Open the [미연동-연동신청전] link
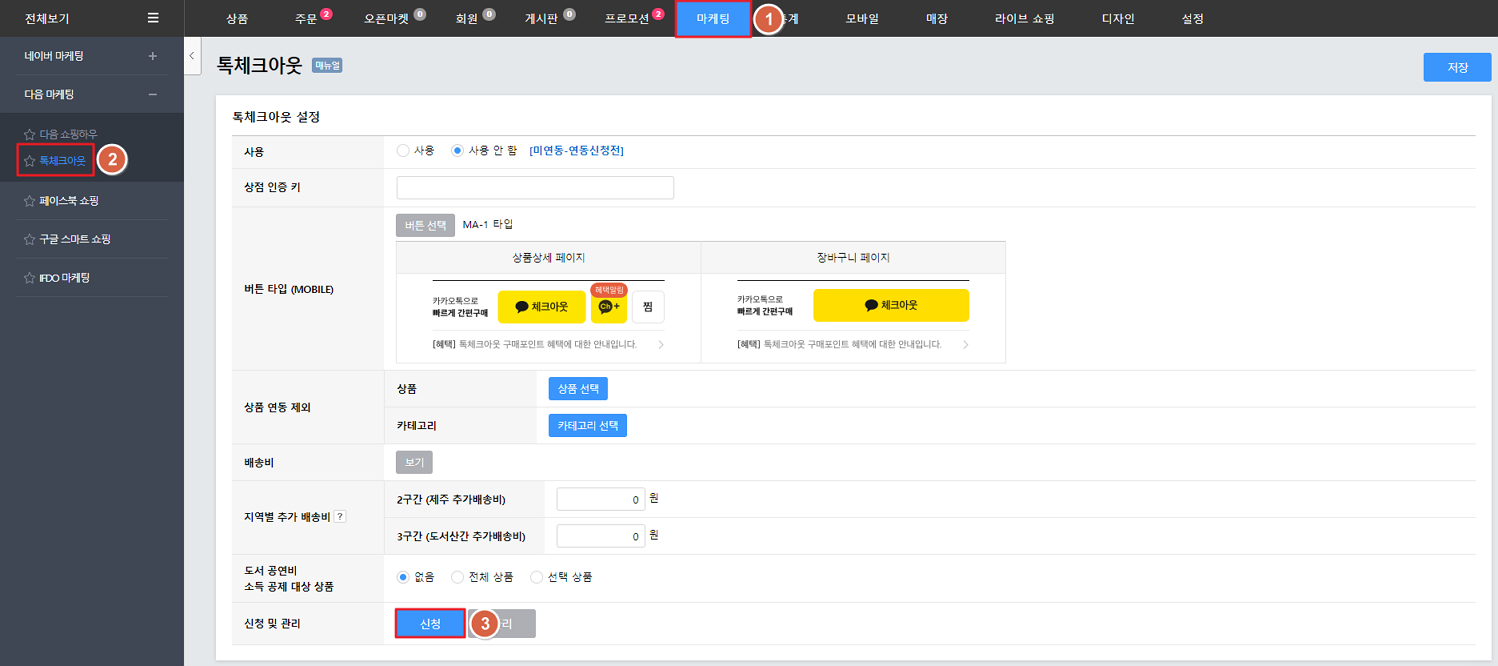 tap(576, 151)
